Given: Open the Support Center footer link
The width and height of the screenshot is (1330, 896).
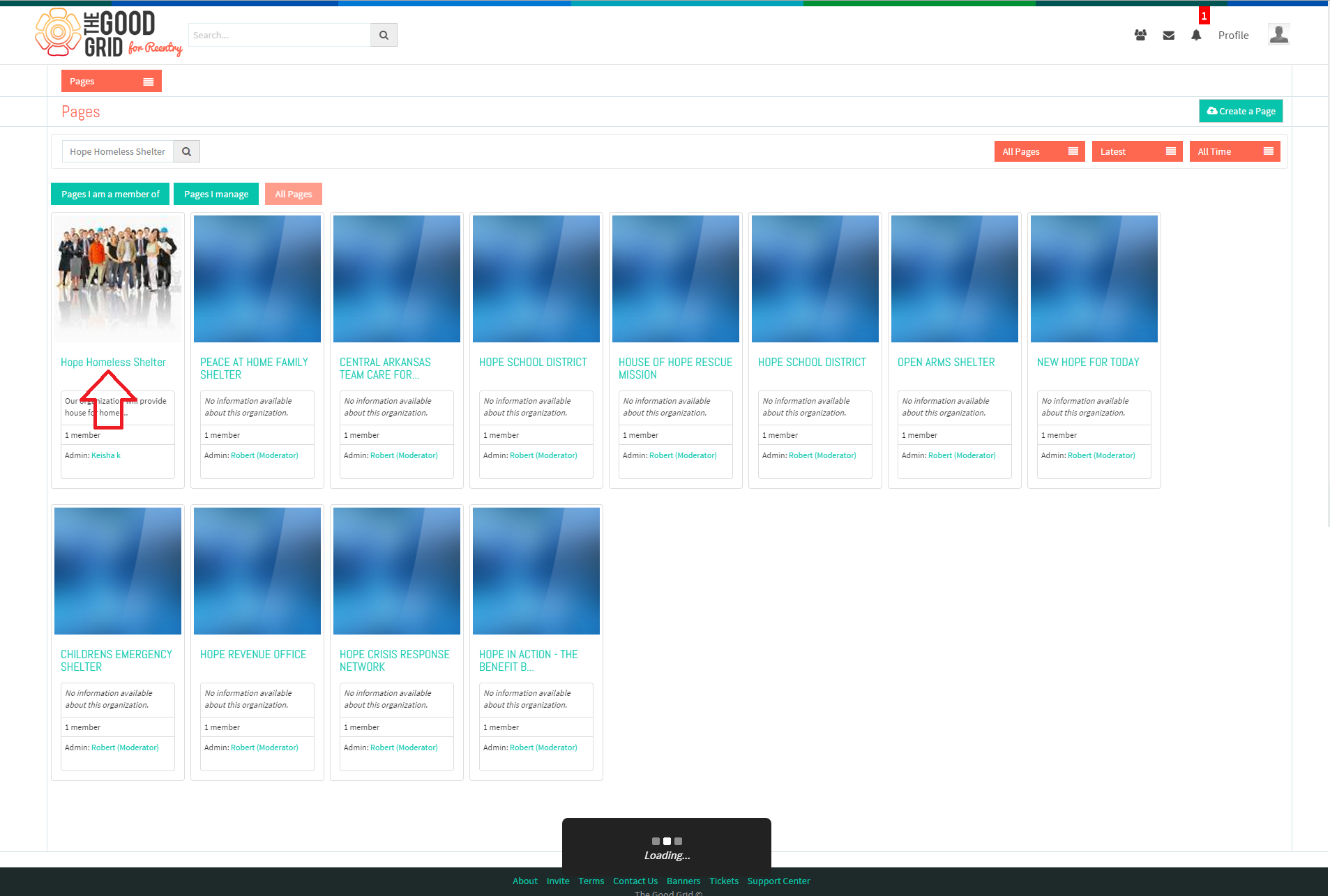Looking at the screenshot, I should point(779,881).
